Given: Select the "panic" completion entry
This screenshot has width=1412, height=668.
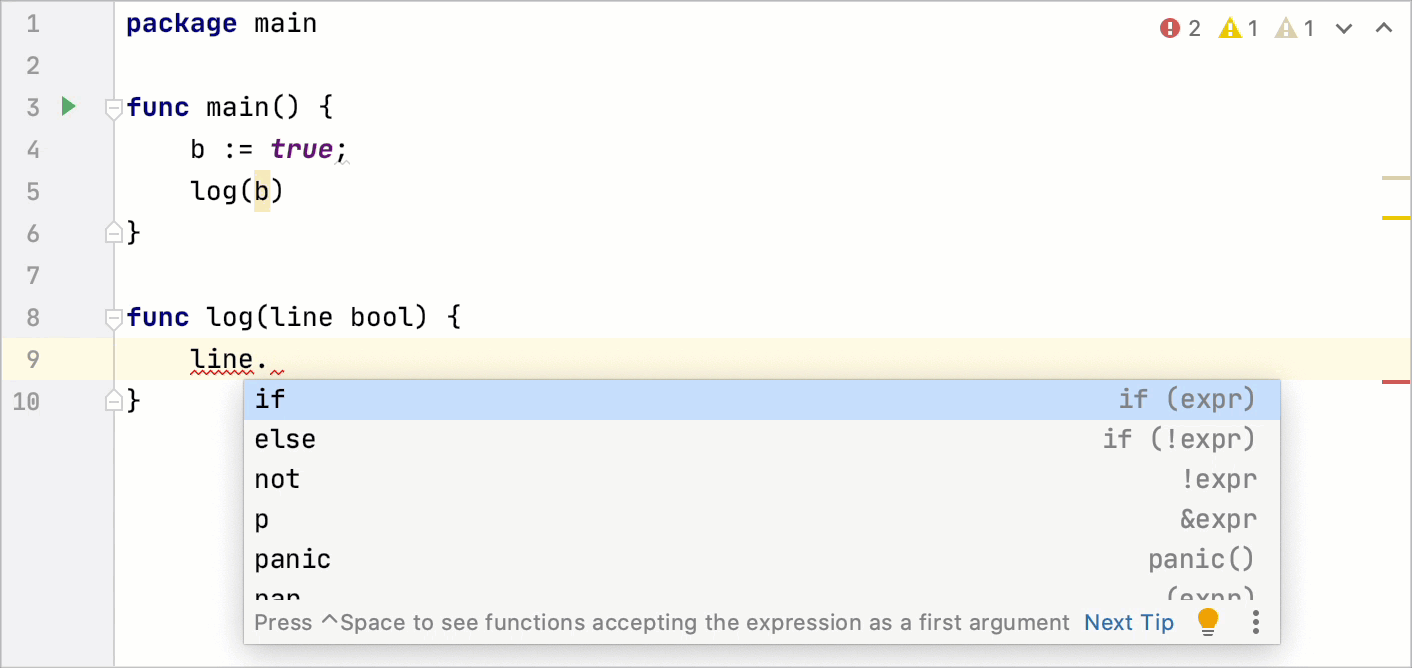Looking at the screenshot, I should coord(400,558).
